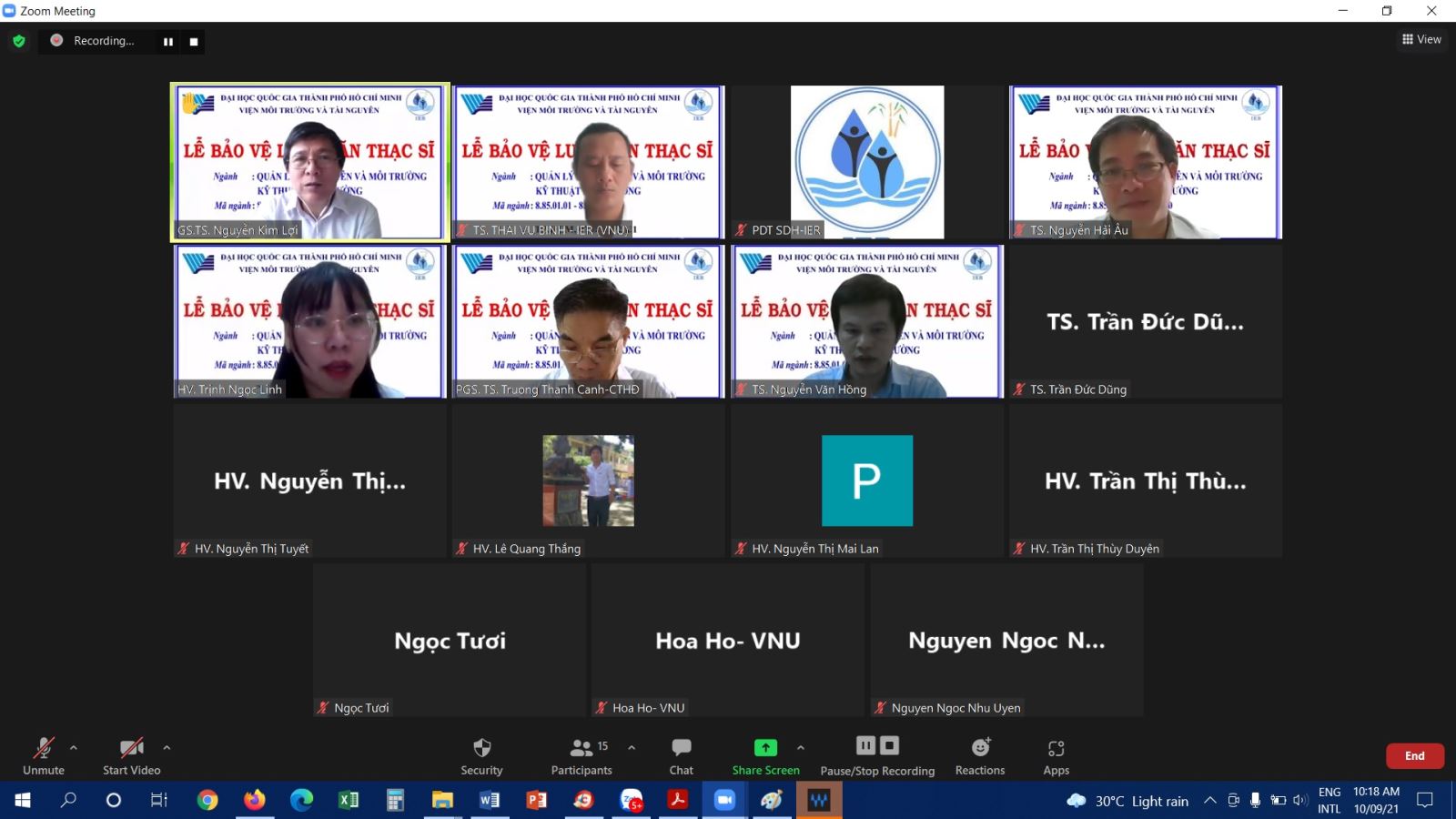1456x819 pixels.
Task: Open the Participants panel
Action: 581,755
